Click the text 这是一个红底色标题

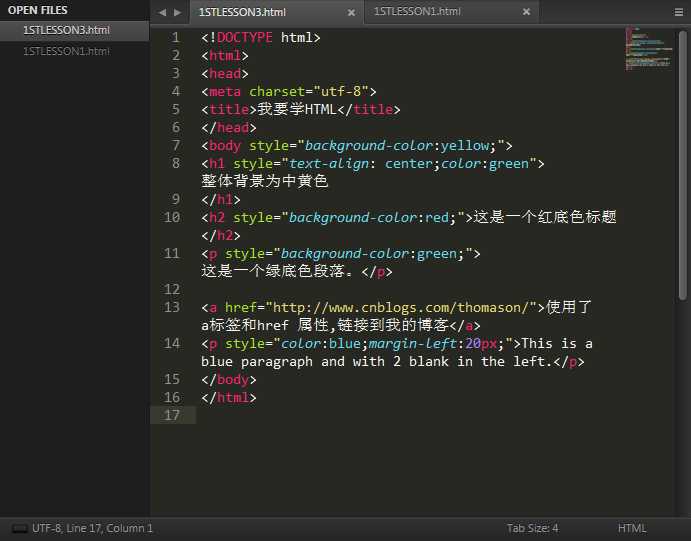[545, 217]
